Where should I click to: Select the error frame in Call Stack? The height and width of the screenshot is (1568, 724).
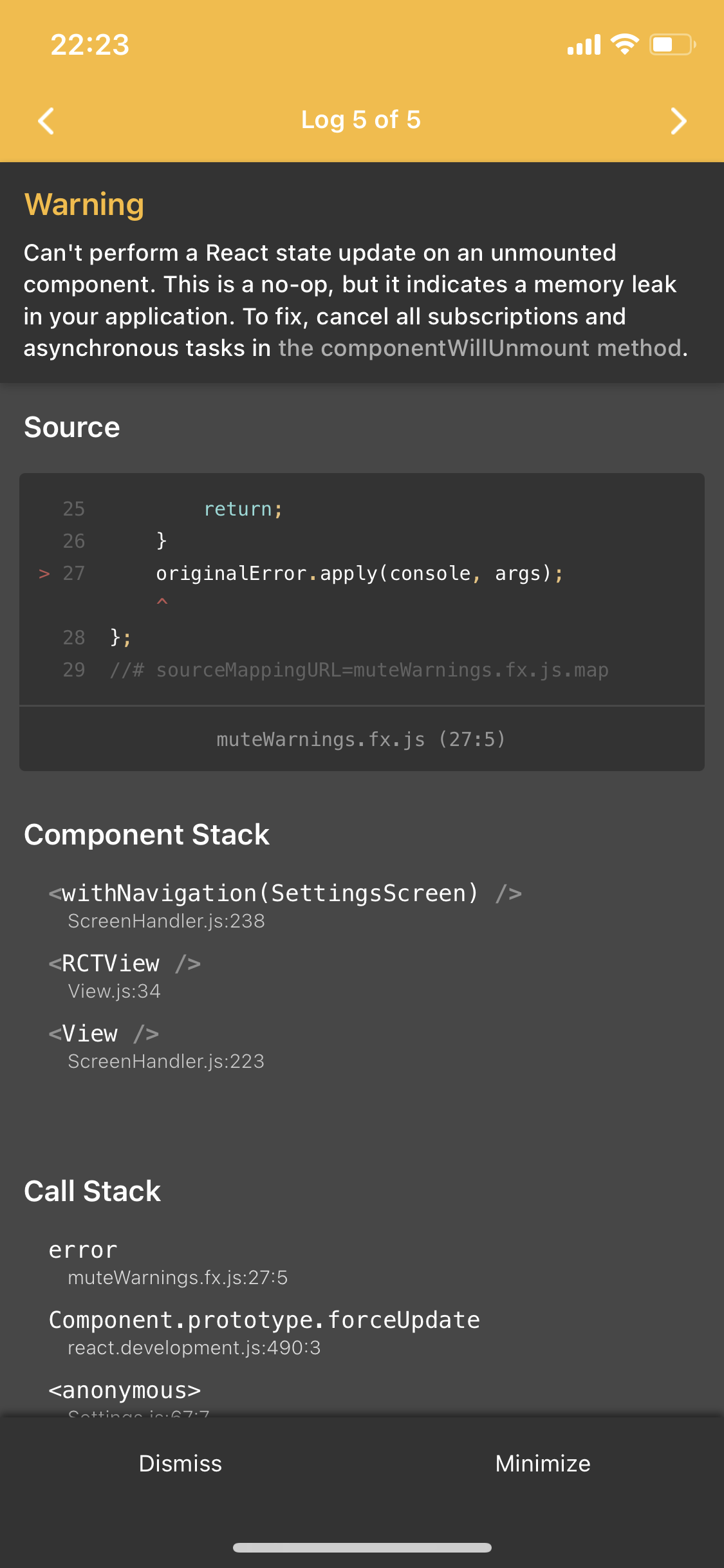[82, 1249]
